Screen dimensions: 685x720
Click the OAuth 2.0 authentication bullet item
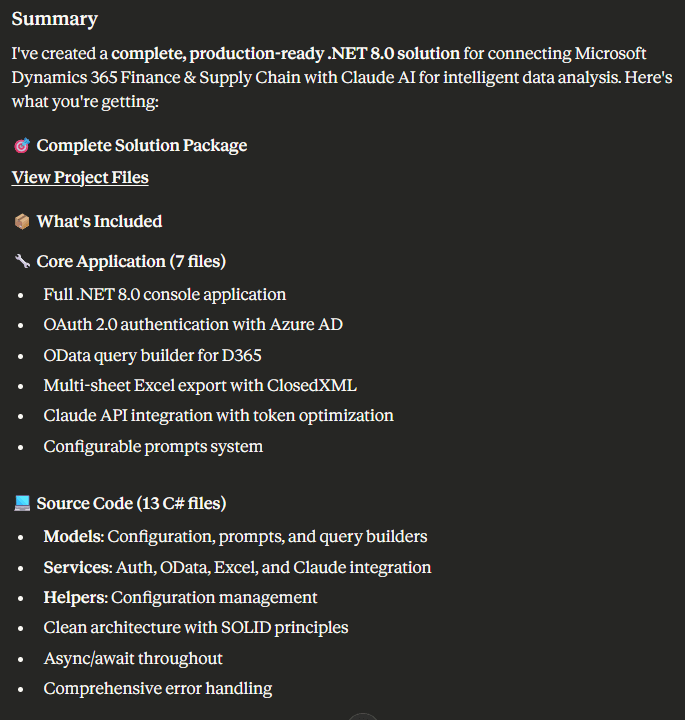[193, 325]
